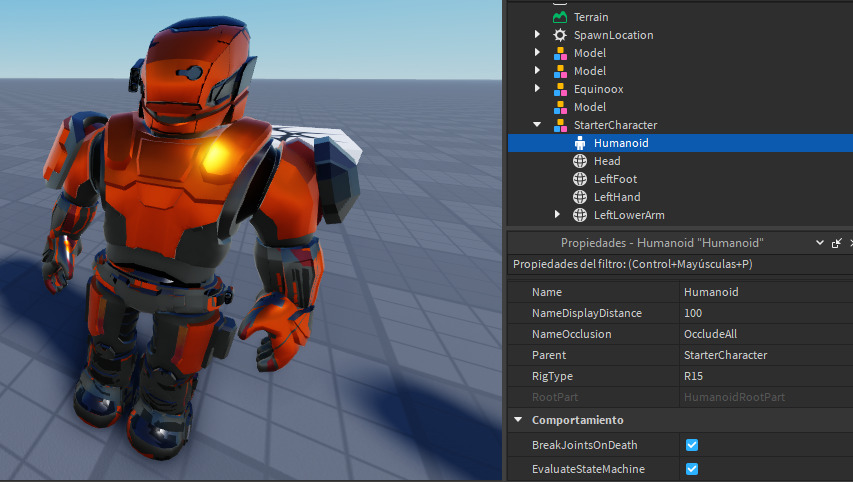Screen dimensions: 853x482
Task: Click the StarterCharacter model icon
Action: [x=560, y=125]
